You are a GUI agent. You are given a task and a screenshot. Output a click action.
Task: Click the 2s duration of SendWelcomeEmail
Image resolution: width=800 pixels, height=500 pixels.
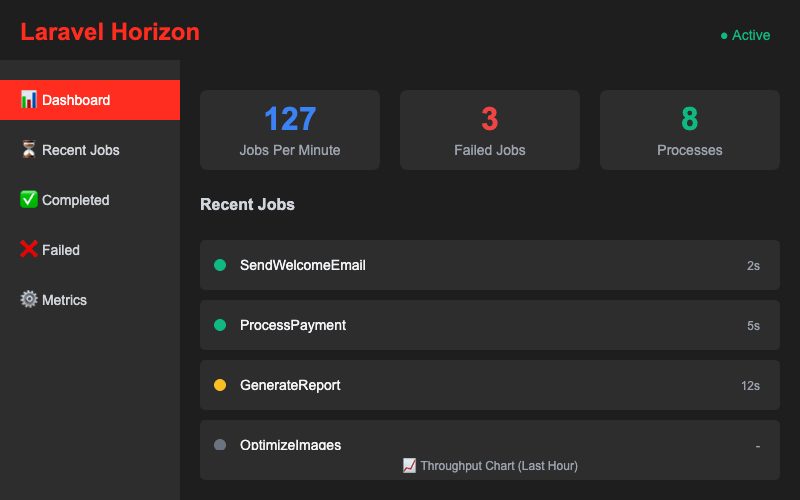753,265
